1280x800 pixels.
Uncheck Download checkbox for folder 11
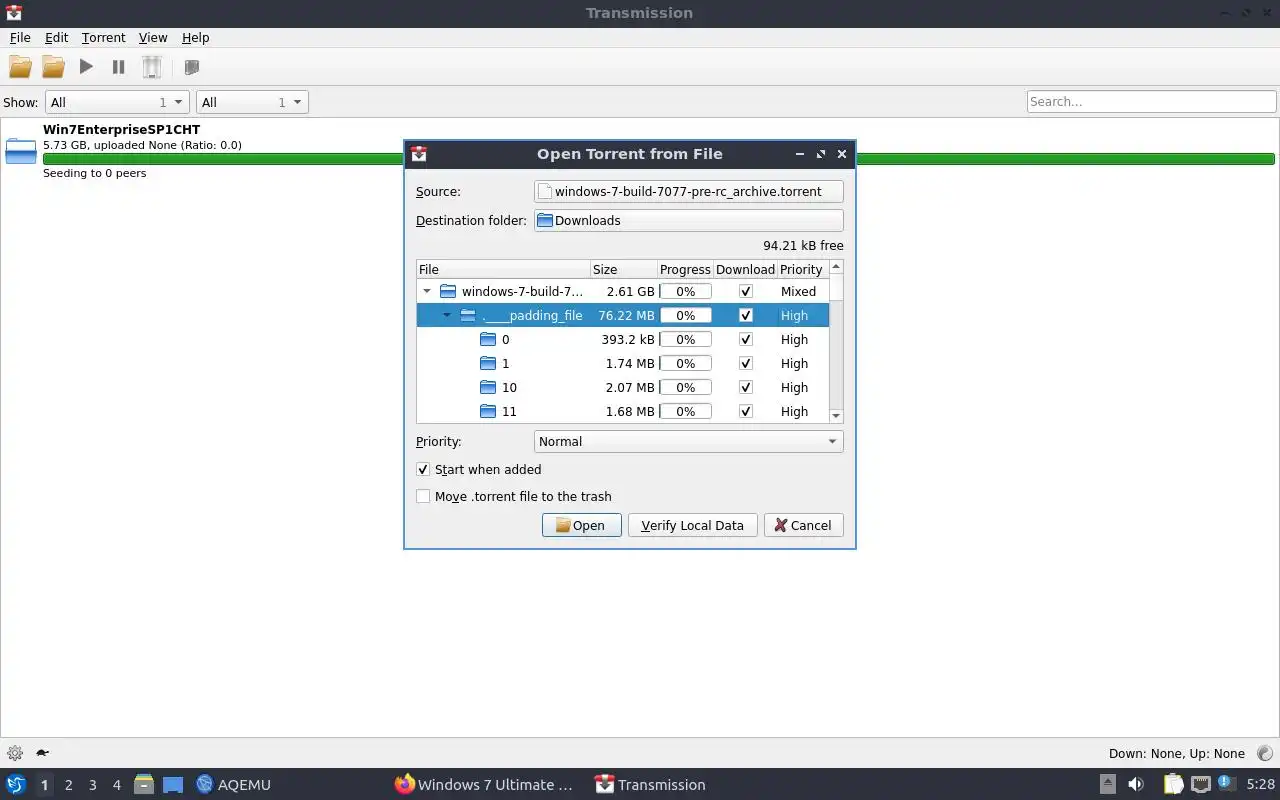click(745, 411)
